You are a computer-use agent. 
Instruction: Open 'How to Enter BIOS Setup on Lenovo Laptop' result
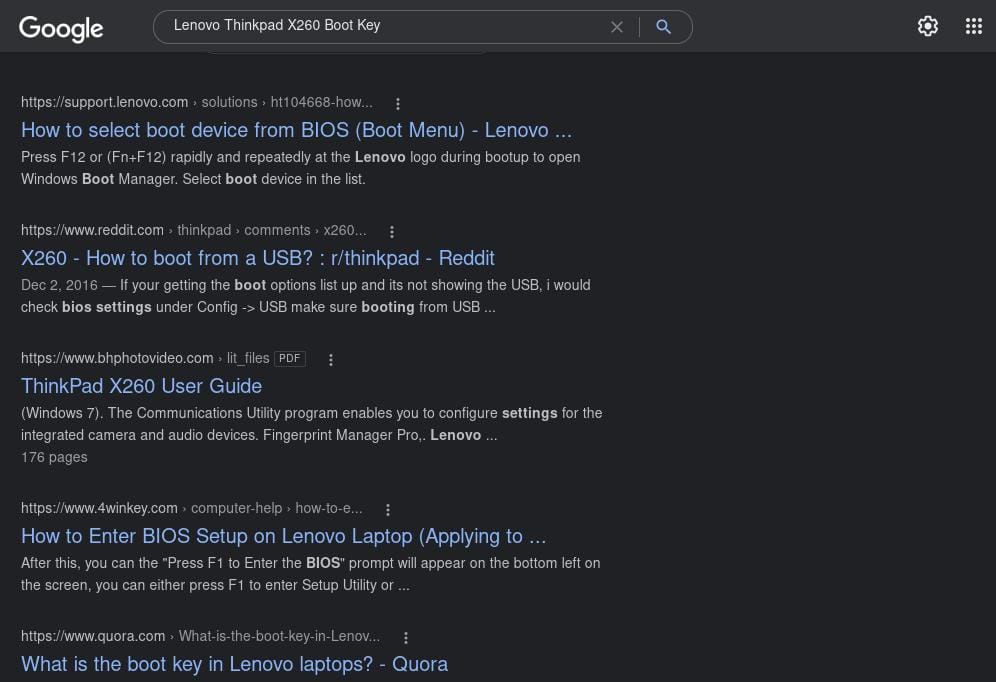(x=283, y=537)
